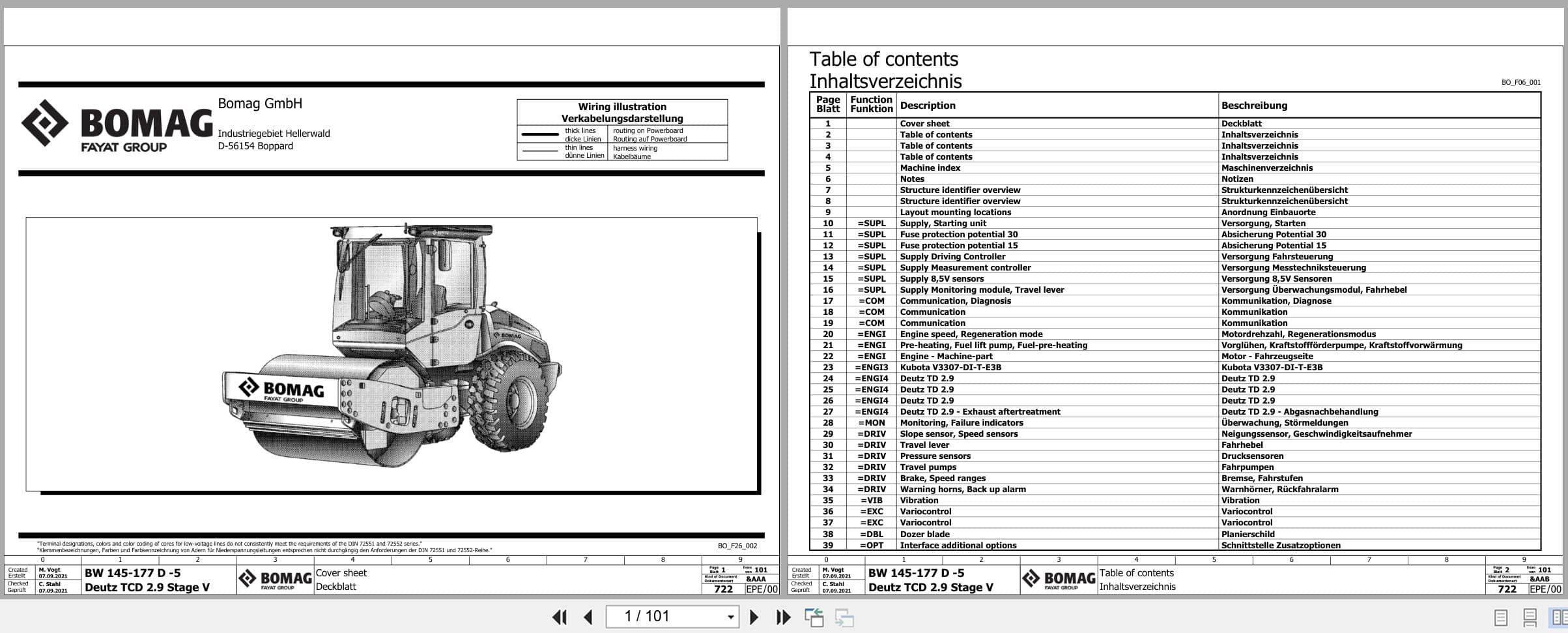Click 'Pressure sensors' entry
The image size is (1568, 633).
tap(935, 456)
